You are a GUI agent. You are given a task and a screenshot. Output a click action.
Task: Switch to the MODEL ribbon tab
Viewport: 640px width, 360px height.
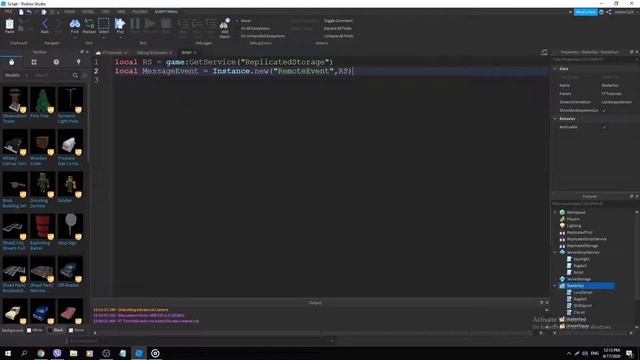pyautogui.click(x=88, y=12)
